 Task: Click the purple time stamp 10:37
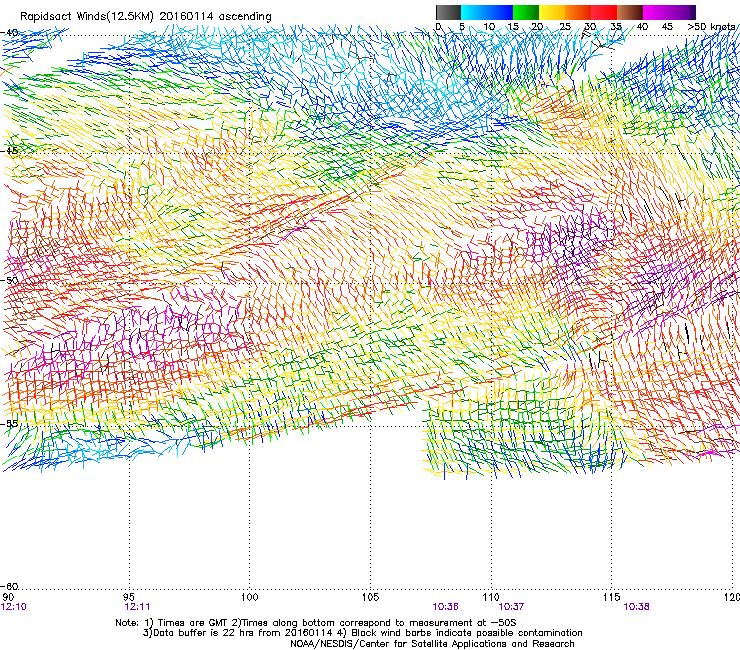[x=511, y=607]
